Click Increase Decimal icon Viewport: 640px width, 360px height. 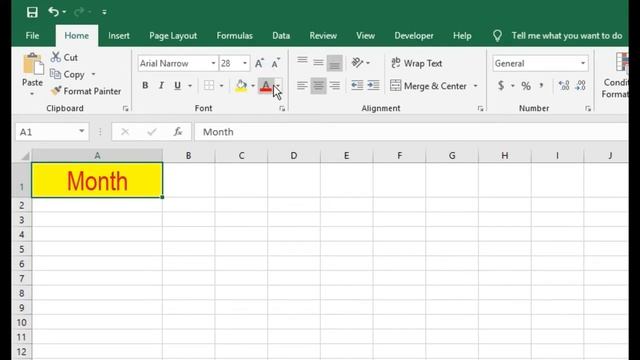(x=564, y=85)
